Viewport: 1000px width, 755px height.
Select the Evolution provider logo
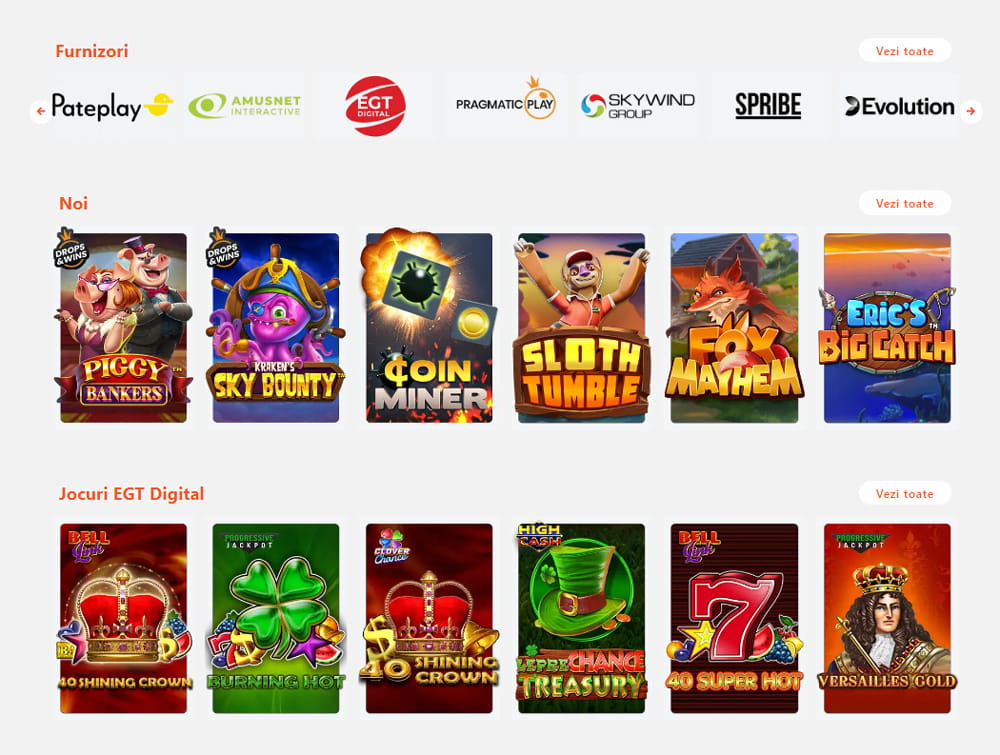899,106
